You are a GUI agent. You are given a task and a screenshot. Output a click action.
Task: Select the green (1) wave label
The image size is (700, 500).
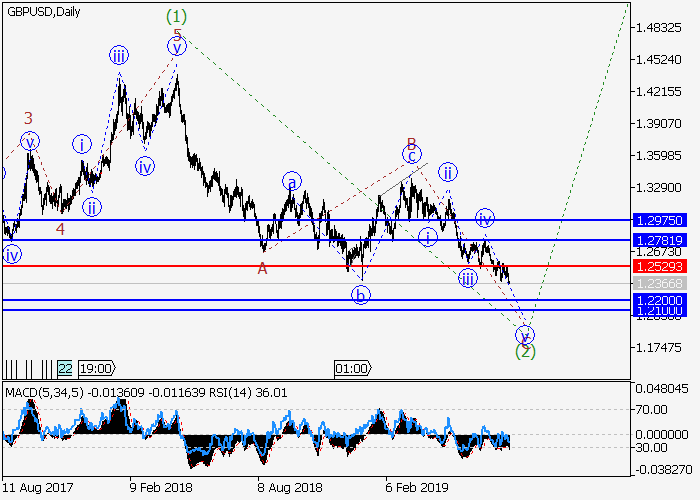[176, 16]
